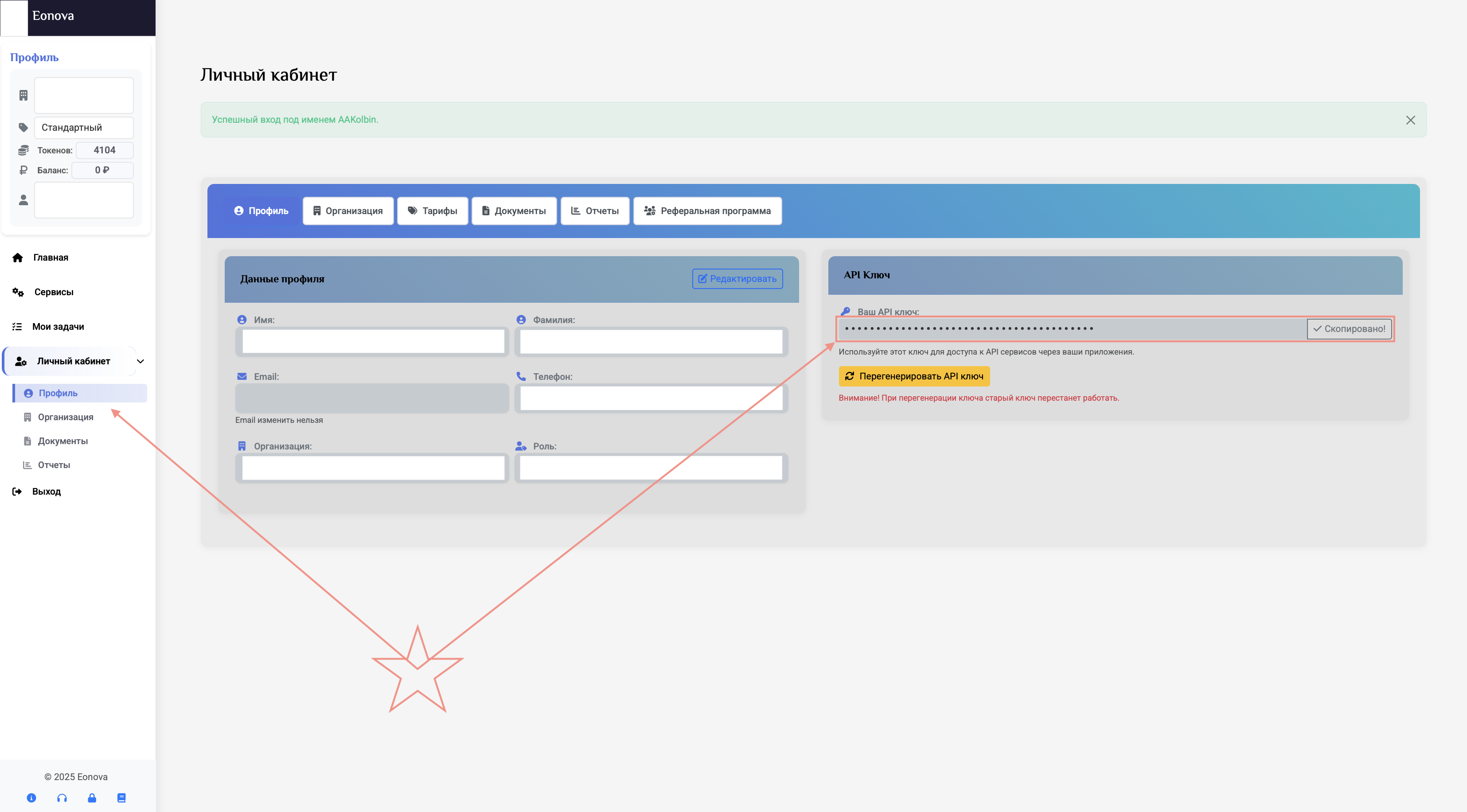Screen dimensions: 1467x812
Task: Click the Email изменить нельзя note
Action: (x=279, y=420)
